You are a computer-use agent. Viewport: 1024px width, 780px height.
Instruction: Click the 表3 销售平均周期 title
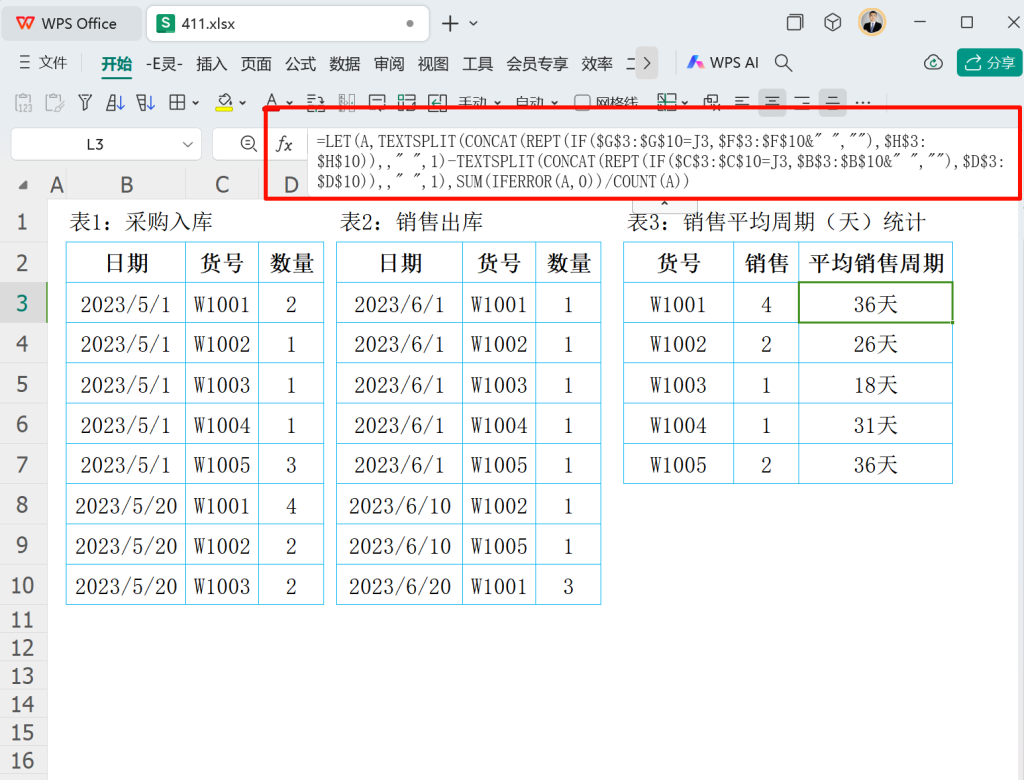pyautogui.click(x=776, y=222)
